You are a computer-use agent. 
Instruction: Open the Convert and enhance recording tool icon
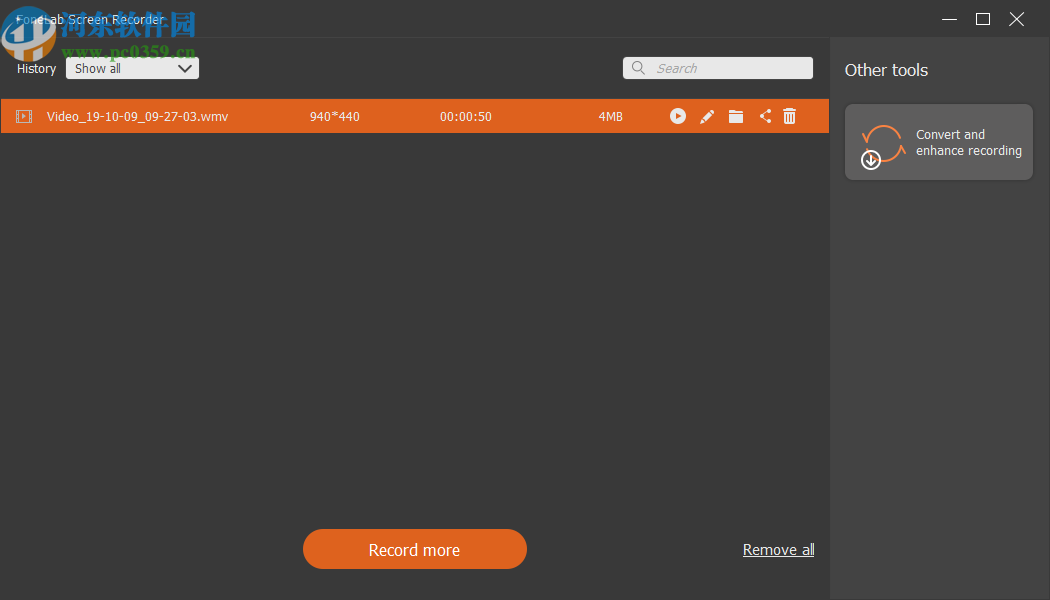884,142
